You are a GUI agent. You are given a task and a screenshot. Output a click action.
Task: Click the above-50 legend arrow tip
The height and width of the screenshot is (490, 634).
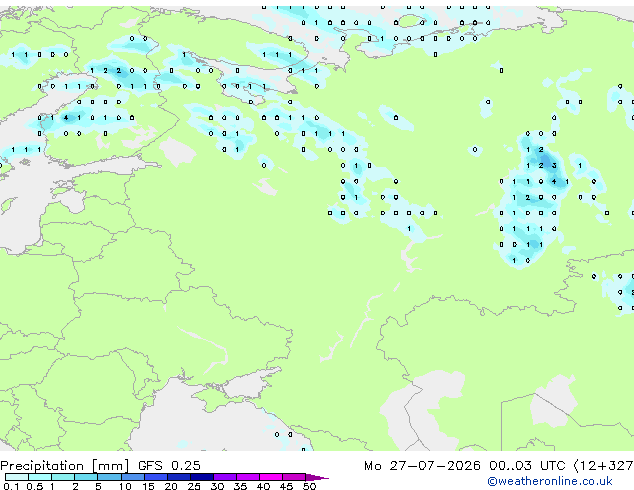pyautogui.click(x=317, y=477)
